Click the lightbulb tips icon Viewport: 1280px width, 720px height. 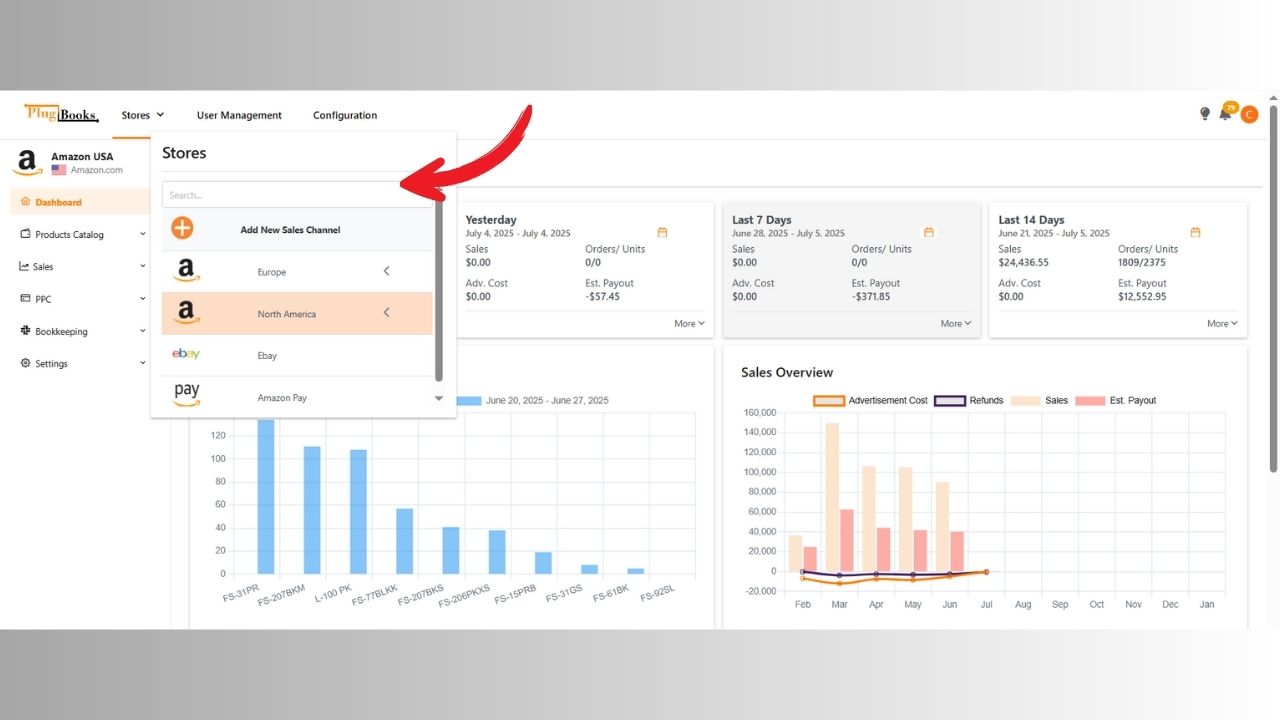pos(1204,113)
